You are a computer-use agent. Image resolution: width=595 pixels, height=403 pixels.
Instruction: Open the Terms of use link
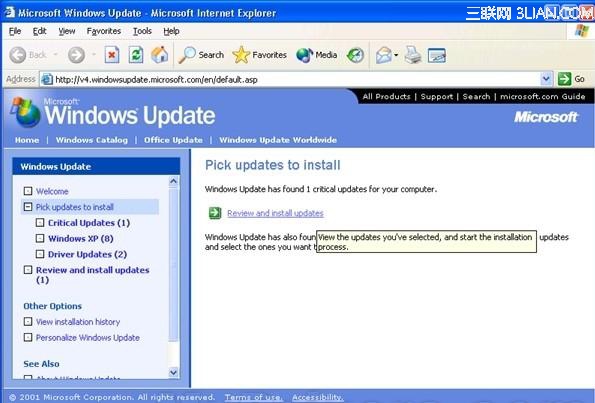click(253, 397)
